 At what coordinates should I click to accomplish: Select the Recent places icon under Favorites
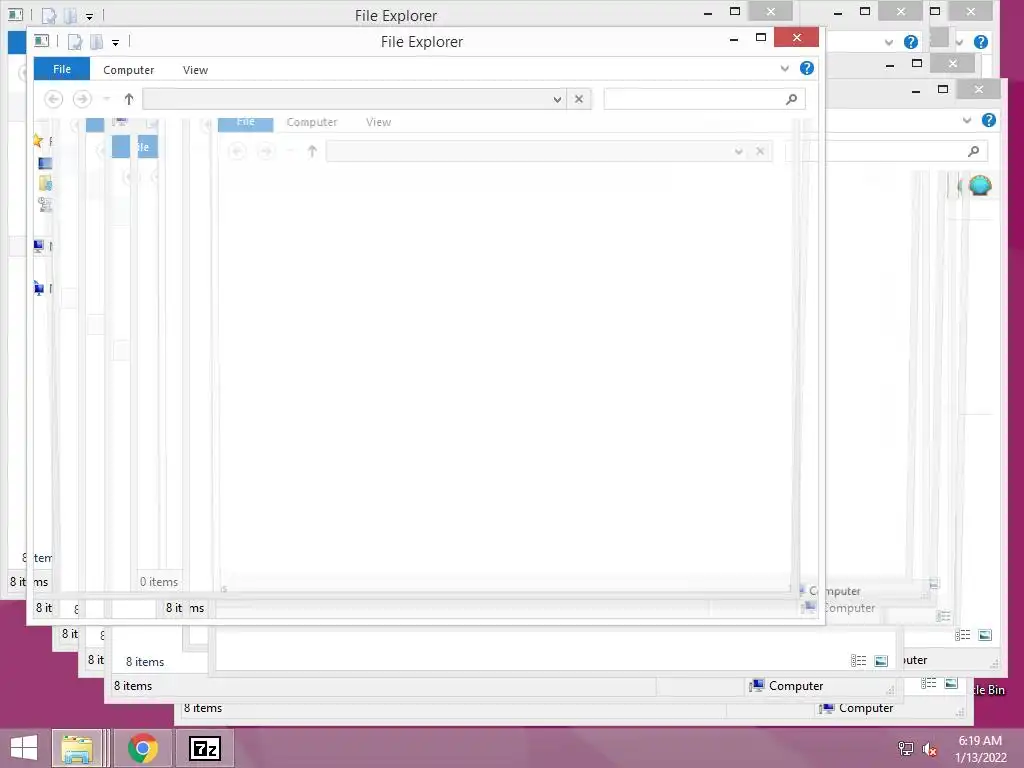point(45,204)
